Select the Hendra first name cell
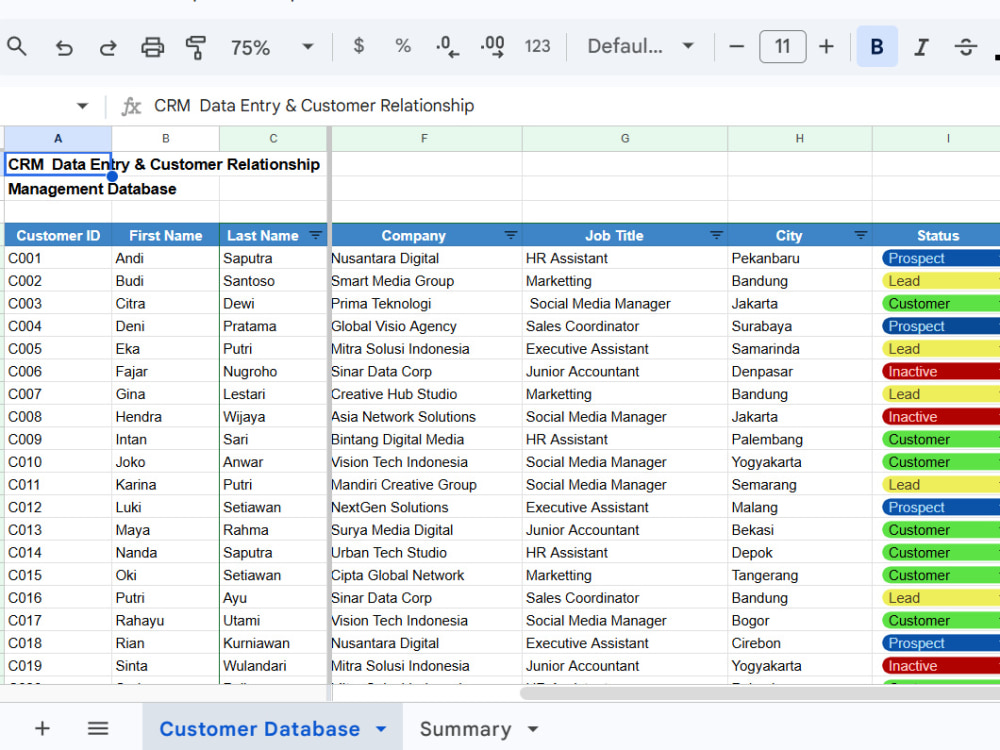 166,416
